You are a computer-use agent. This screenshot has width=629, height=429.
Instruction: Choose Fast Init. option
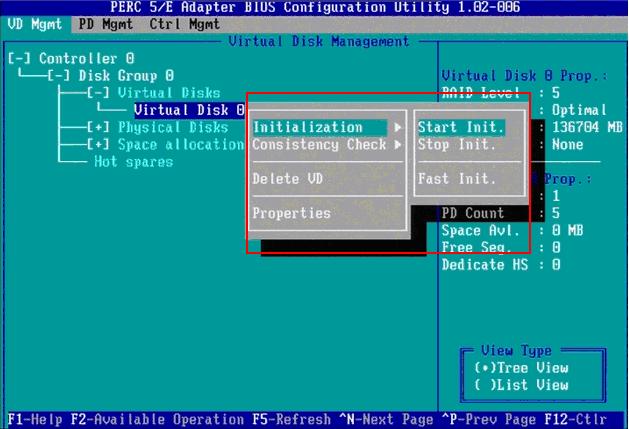click(x=457, y=179)
